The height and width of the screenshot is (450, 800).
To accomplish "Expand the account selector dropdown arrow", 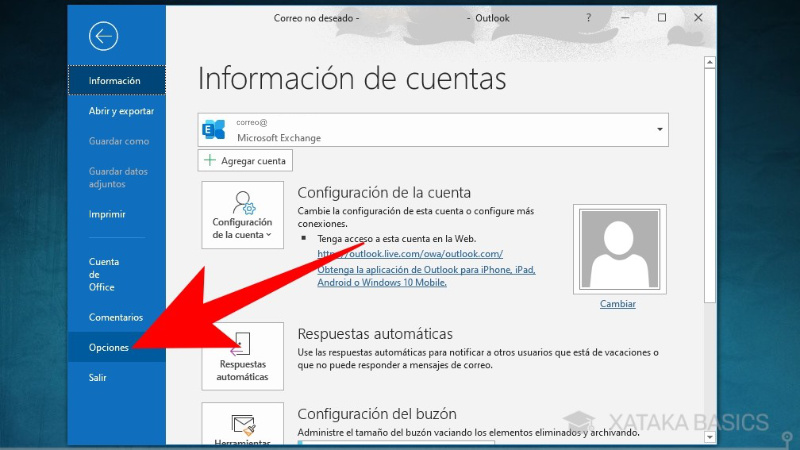I will tap(660, 130).
